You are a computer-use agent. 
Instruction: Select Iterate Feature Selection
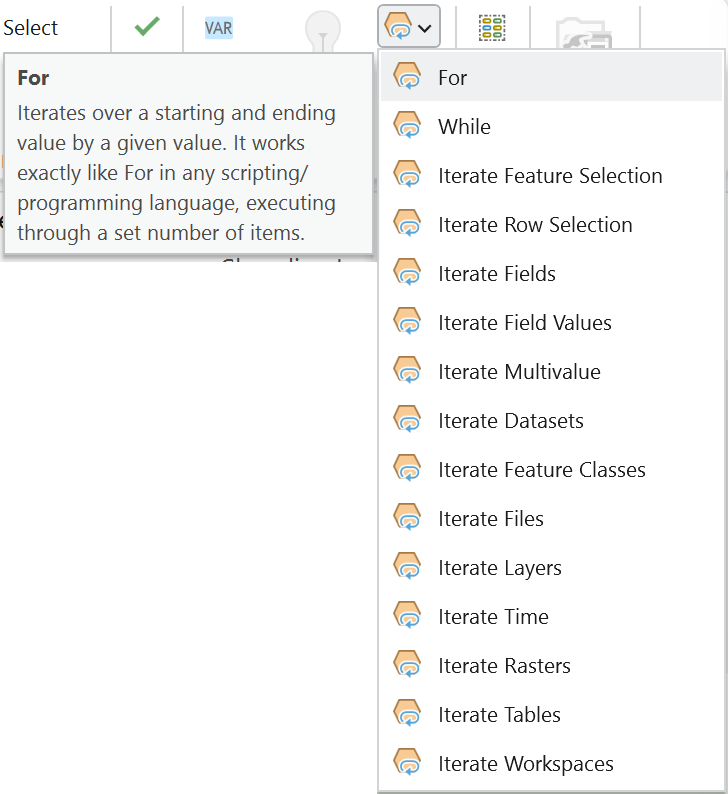tap(551, 176)
